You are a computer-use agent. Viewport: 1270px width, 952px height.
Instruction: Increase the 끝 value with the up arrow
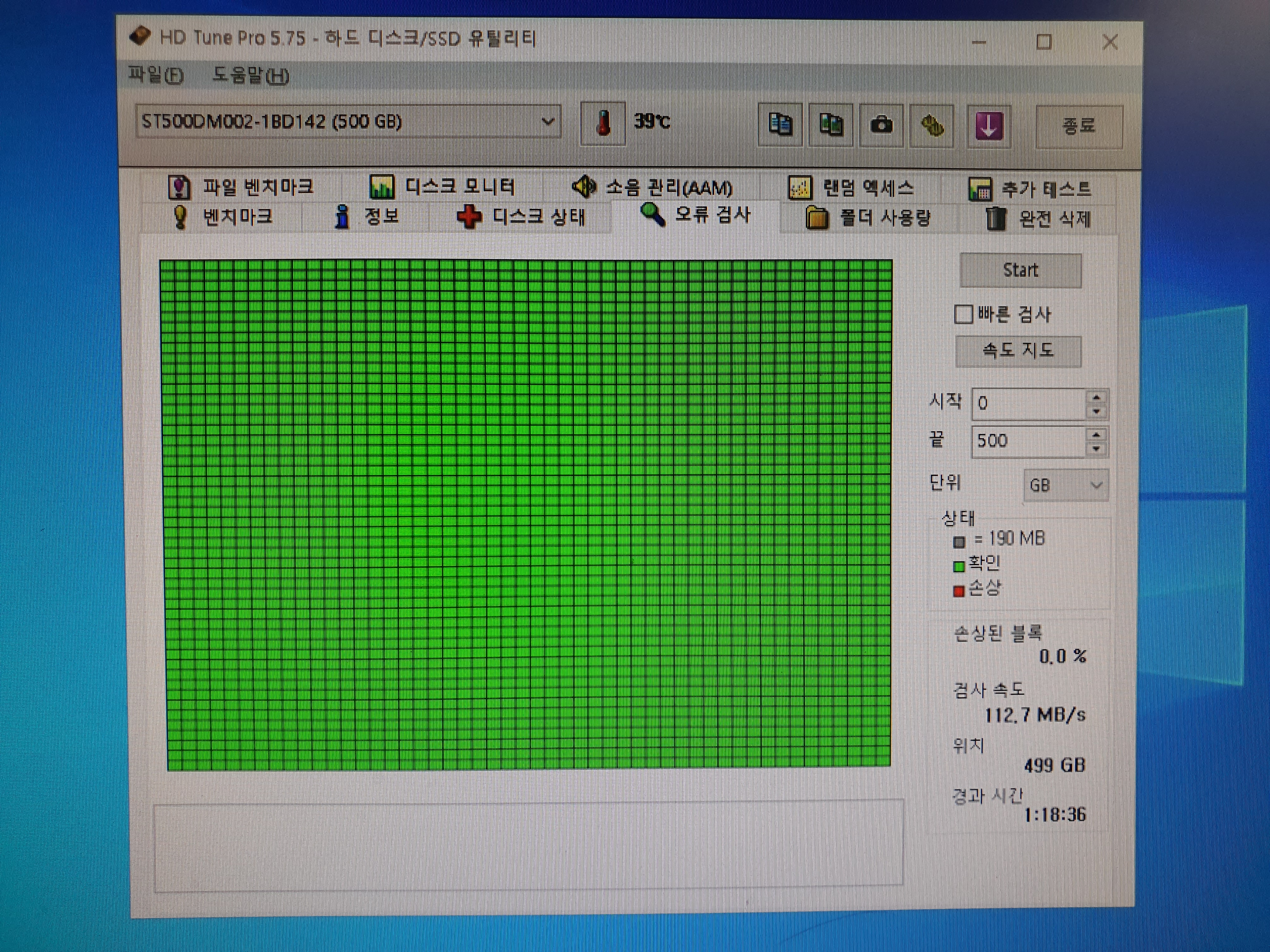click(1097, 434)
